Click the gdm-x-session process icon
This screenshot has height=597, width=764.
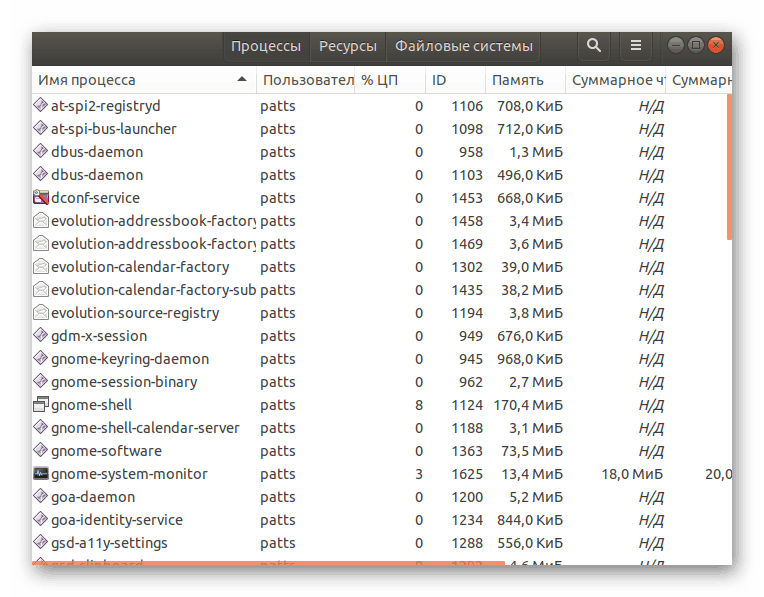pos(40,335)
